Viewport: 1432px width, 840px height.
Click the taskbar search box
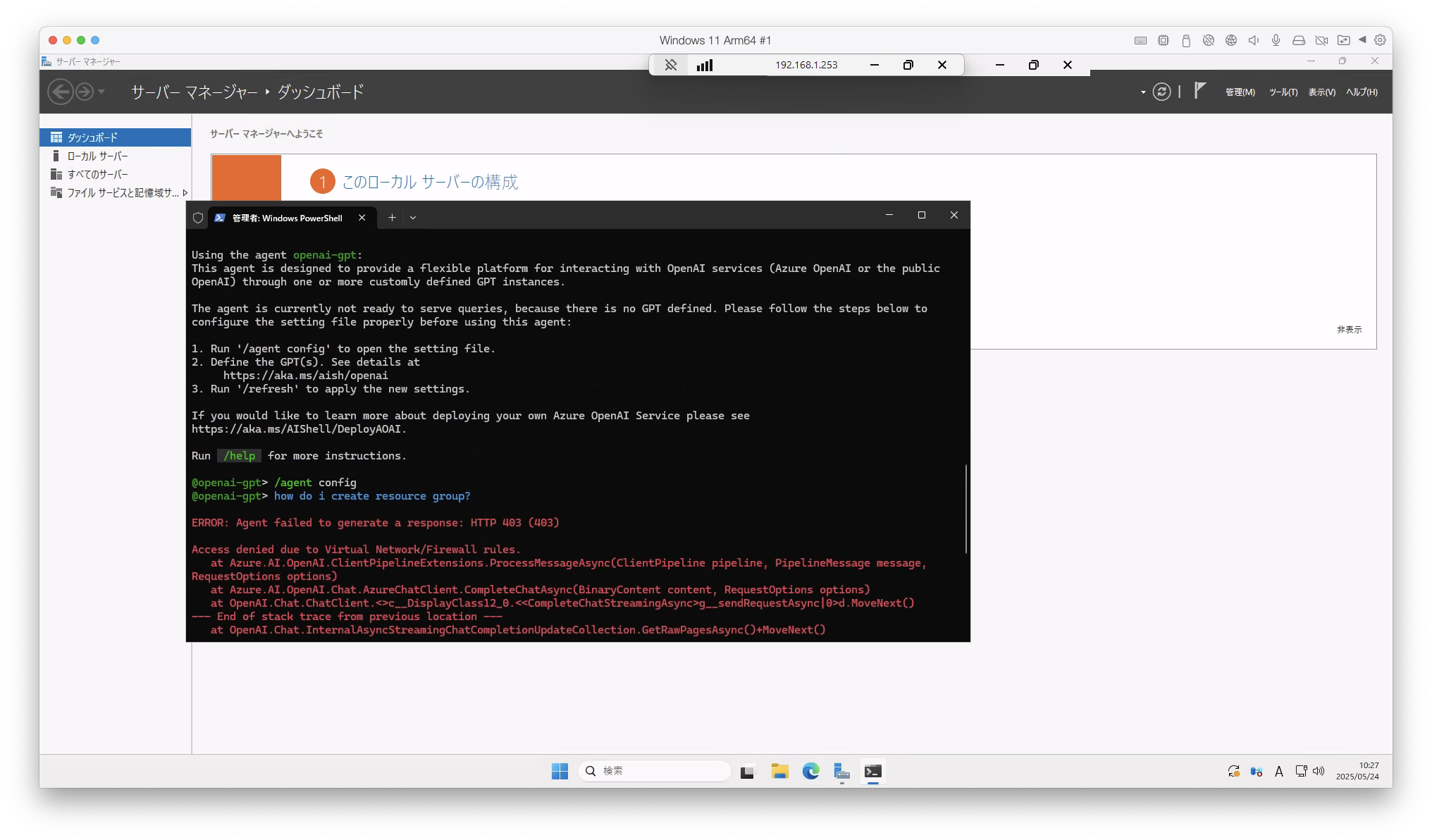point(654,771)
